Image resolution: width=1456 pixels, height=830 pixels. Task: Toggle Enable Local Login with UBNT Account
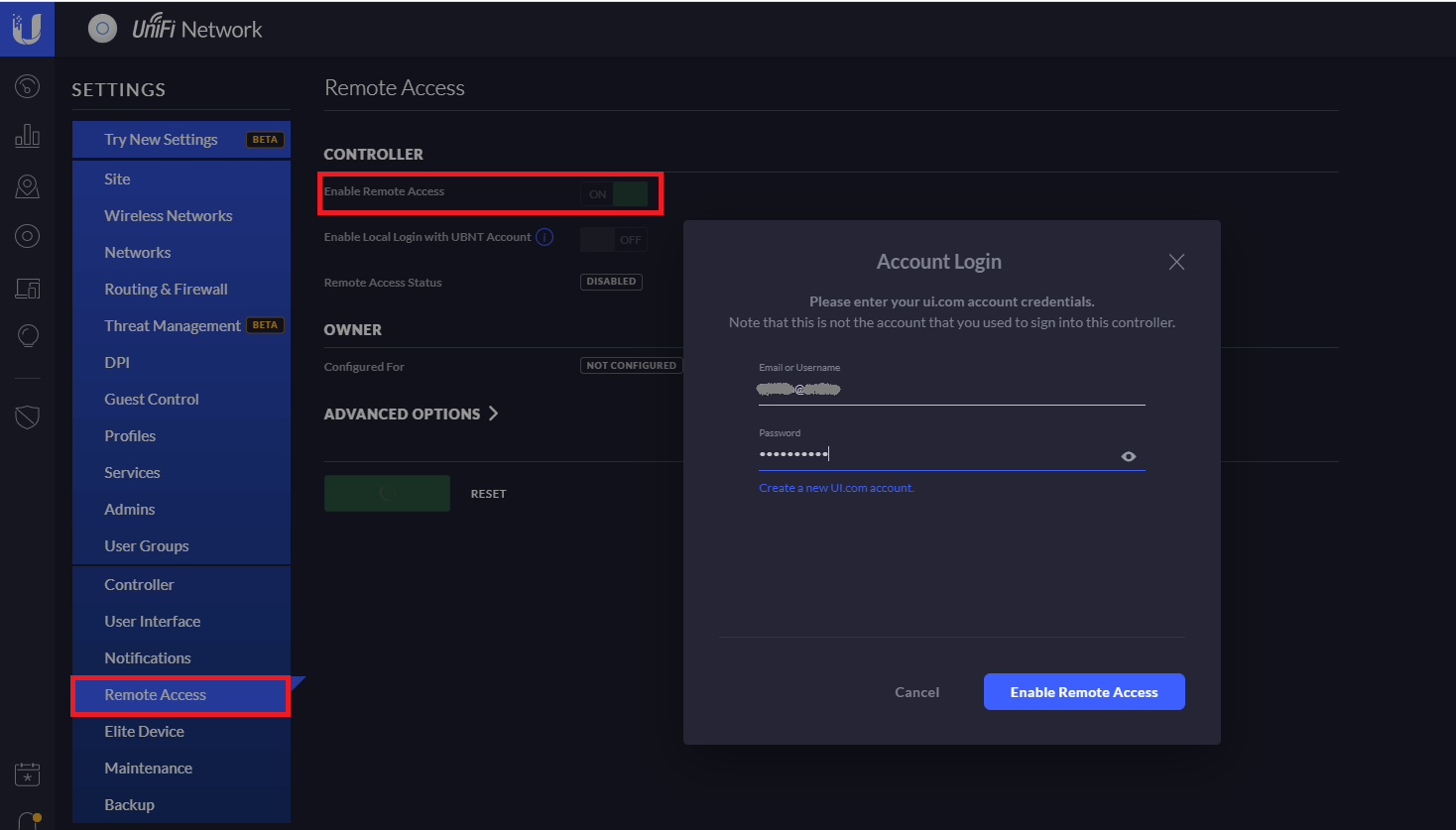click(614, 239)
